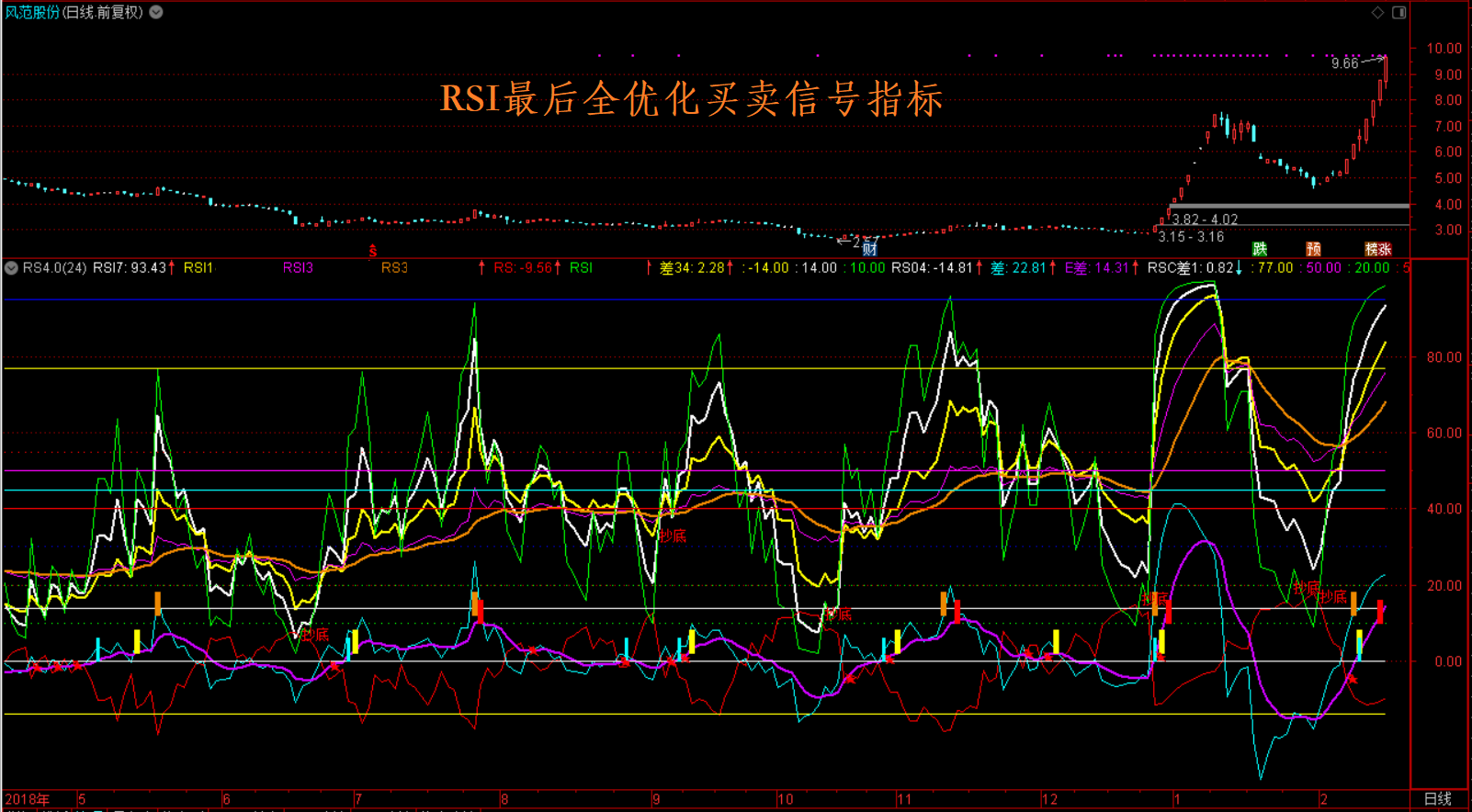Click the green 跌 marker icon
The width and height of the screenshot is (1472, 812).
tap(1260, 249)
